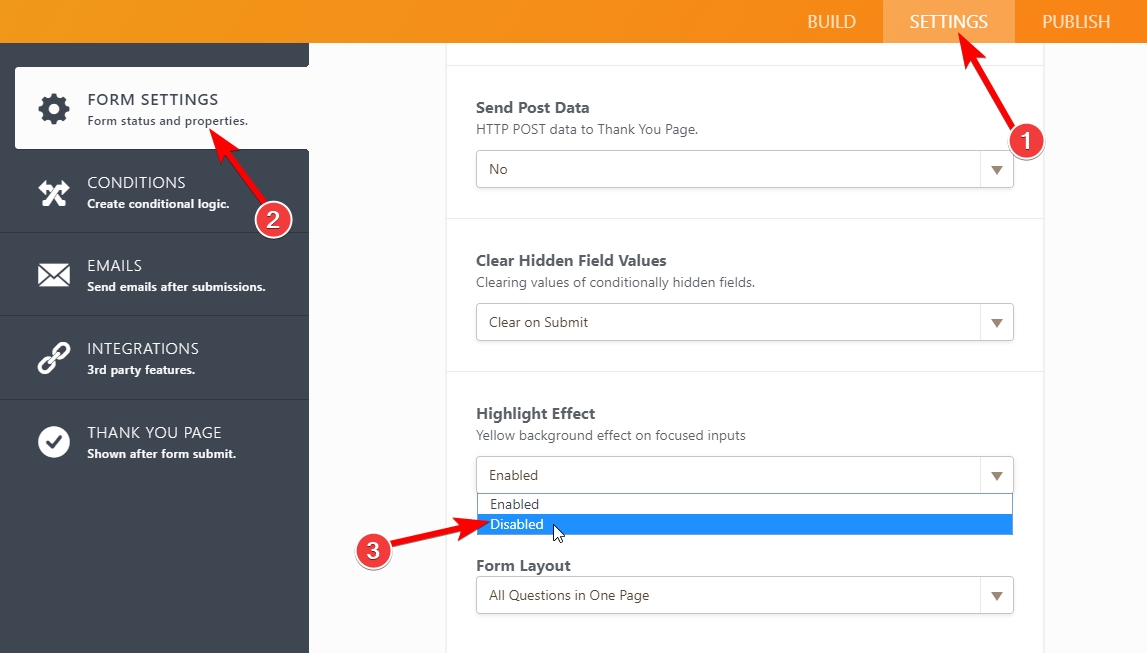Open the BUILD tab

[x=831, y=22]
